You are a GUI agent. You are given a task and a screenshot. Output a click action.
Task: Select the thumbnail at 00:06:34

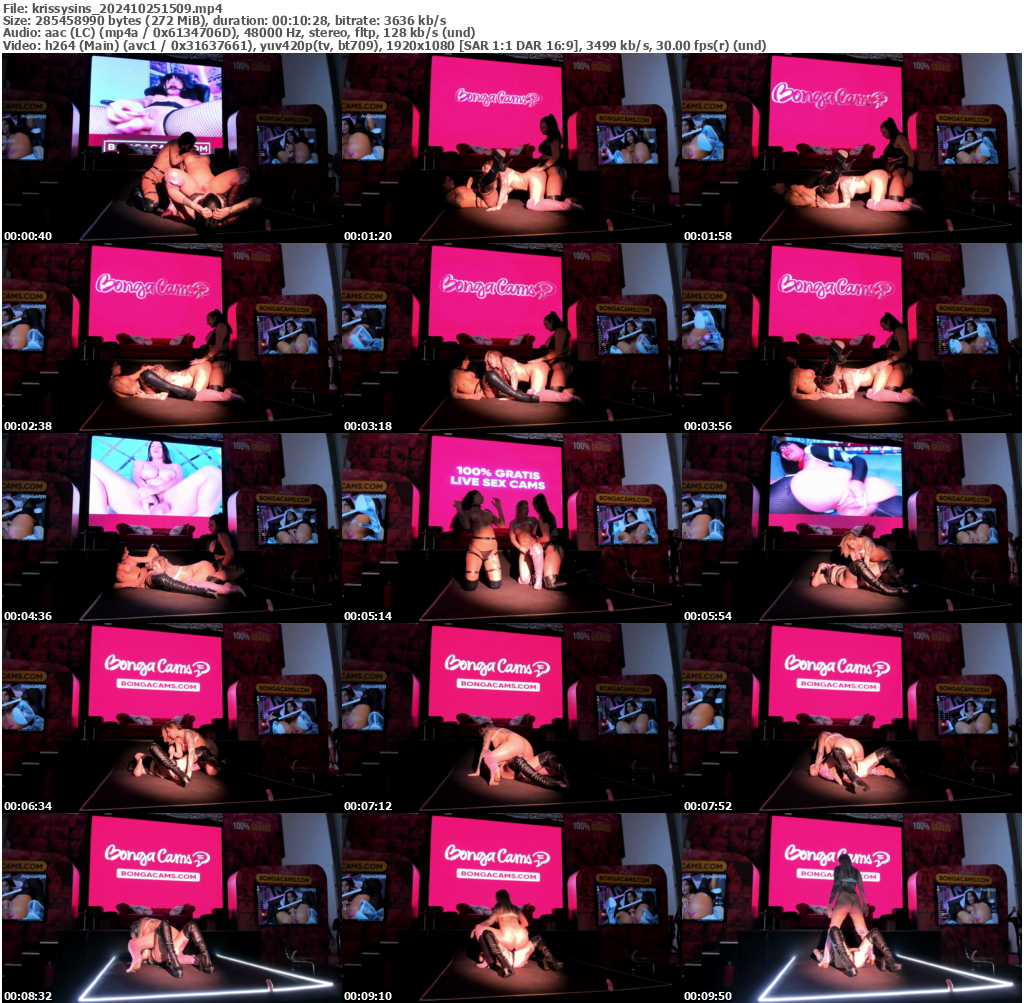point(170,715)
